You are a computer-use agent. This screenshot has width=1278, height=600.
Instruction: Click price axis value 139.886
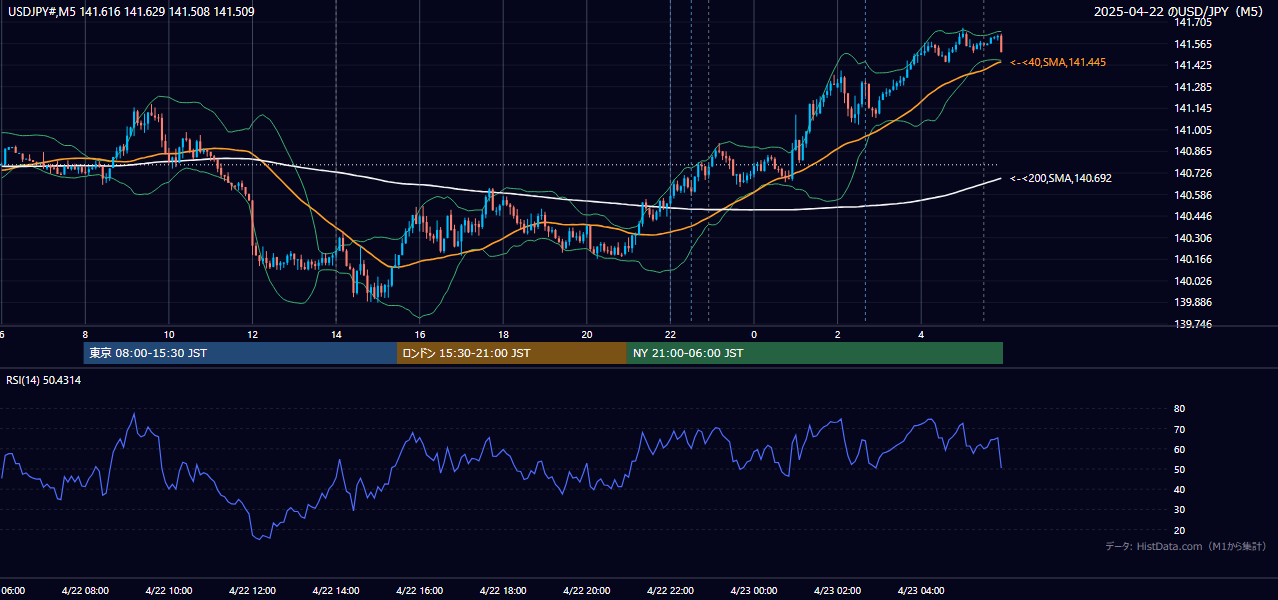pyautogui.click(x=1192, y=302)
